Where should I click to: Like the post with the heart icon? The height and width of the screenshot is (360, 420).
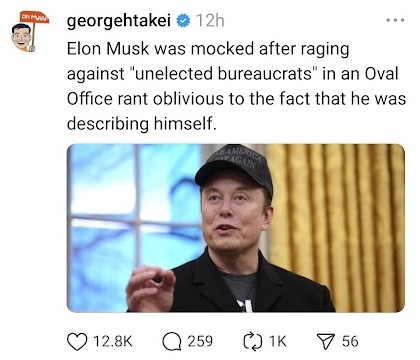[x=77, y=342]
